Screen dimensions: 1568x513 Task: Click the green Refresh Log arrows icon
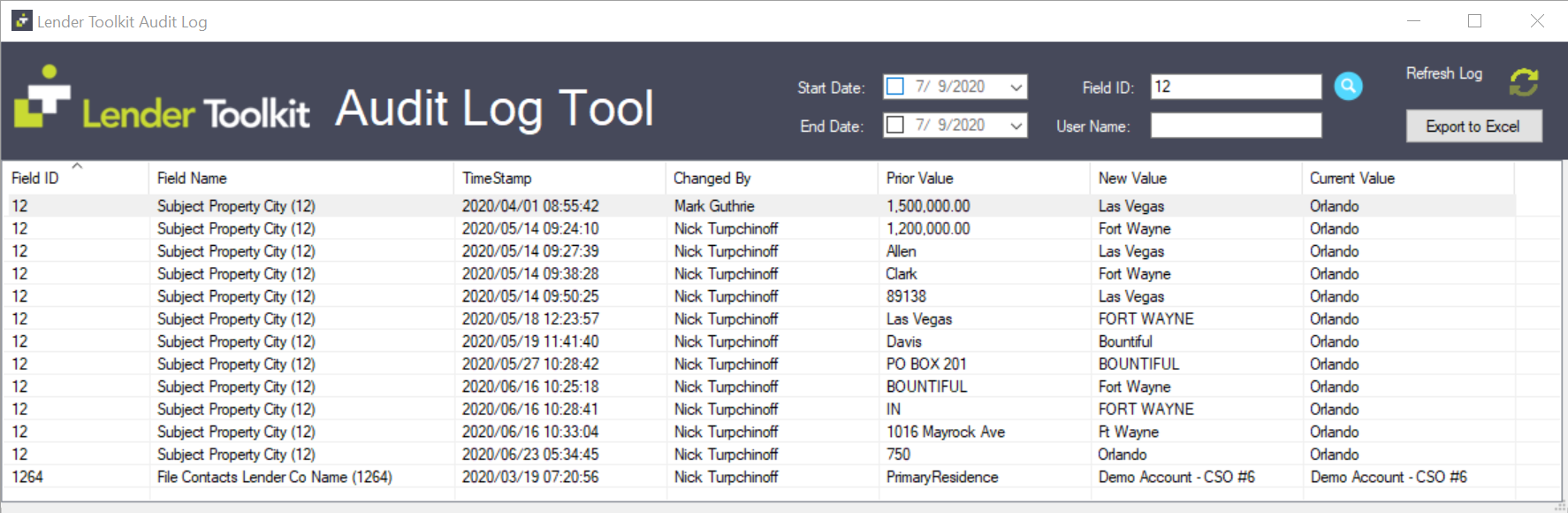pos(1524,82)
